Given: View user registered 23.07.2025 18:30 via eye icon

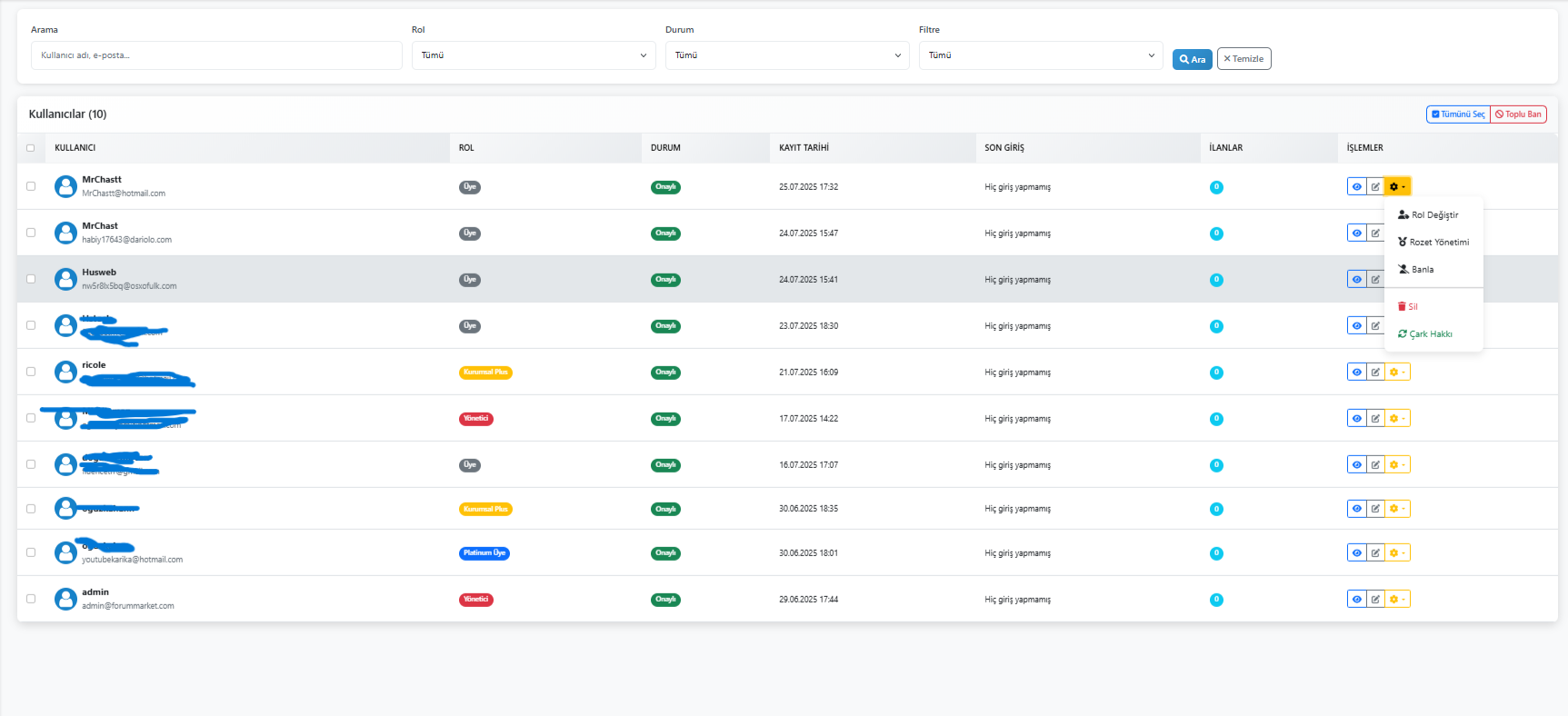Looking at the screenshot, I should pyautogui.click(x=1356, y=326).
